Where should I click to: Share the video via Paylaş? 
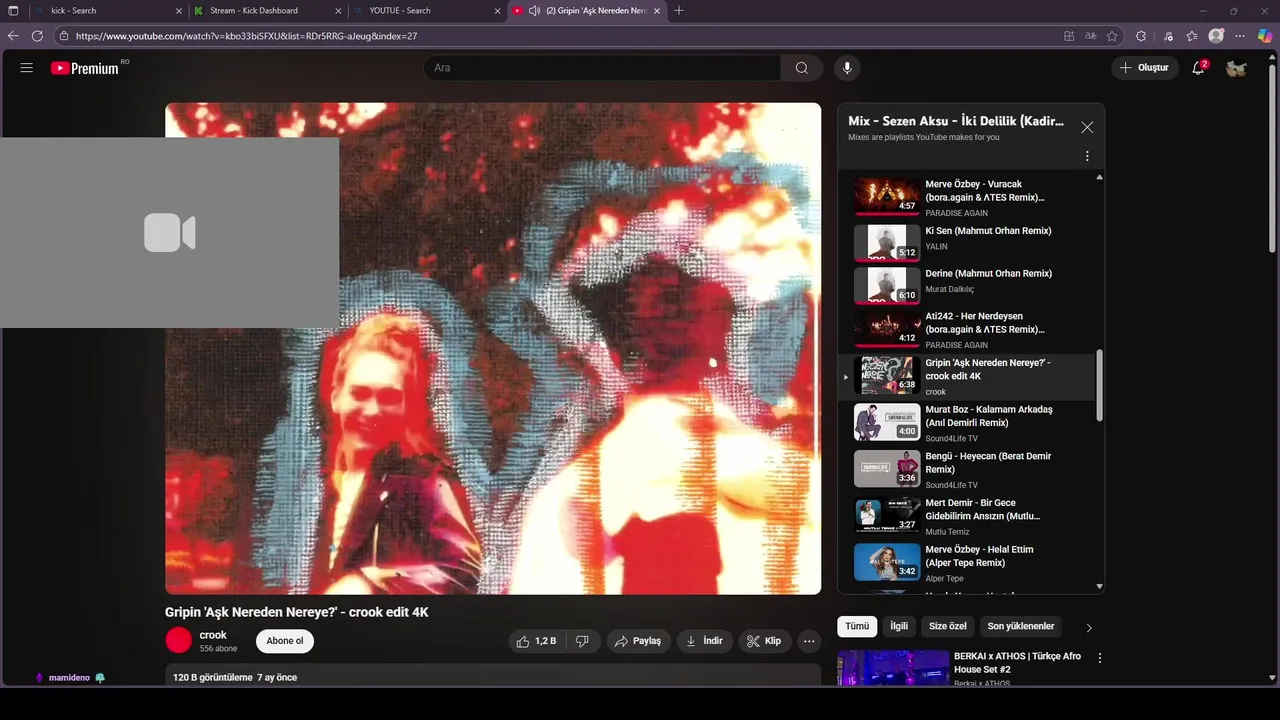[x=637, y=641]
